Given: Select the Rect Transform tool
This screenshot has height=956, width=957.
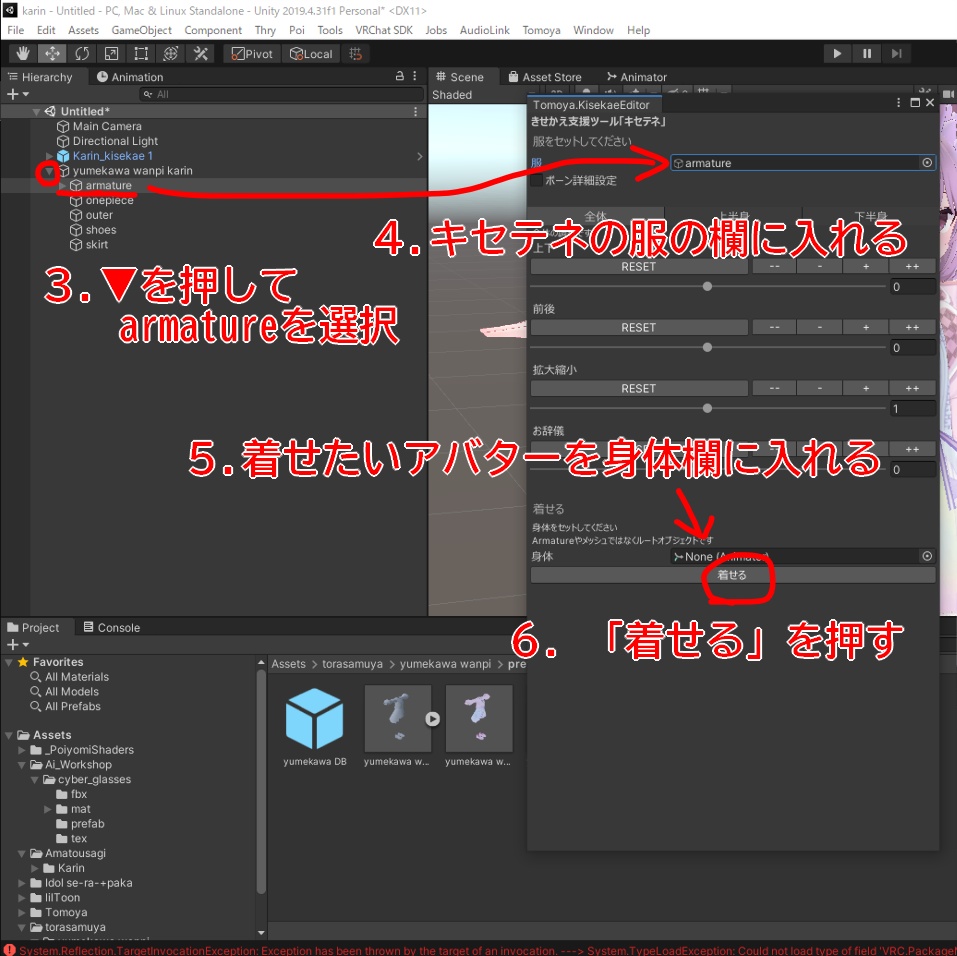Looking at the screenshot, I should (x=141, y=53).
